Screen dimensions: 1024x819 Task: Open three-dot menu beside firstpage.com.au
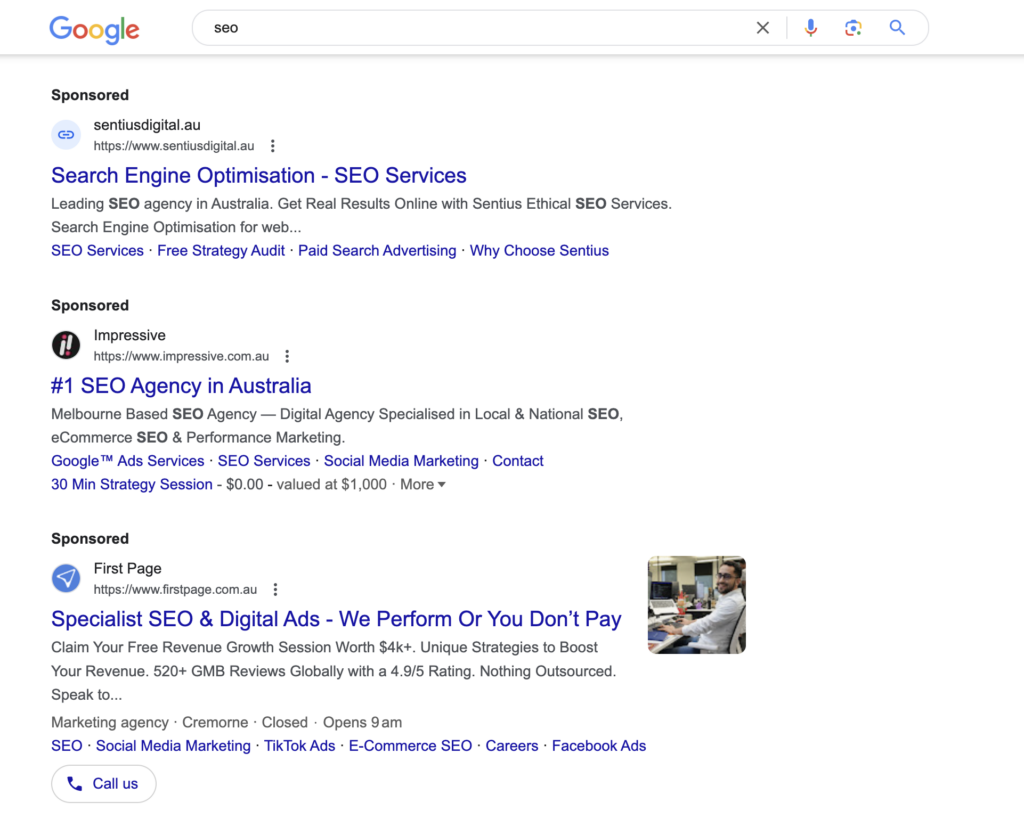click(x=275, y=590)
